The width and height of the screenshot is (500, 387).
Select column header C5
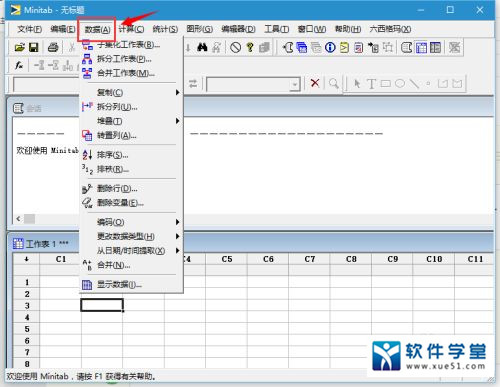tap(227, 259)
